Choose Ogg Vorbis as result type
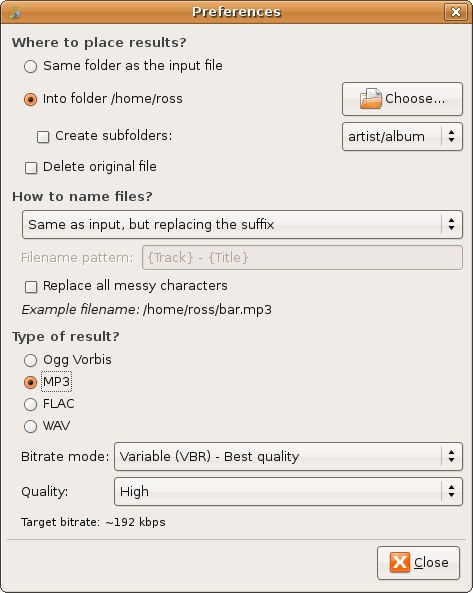Viewport: 473px width, 593px height. point(31,360)
